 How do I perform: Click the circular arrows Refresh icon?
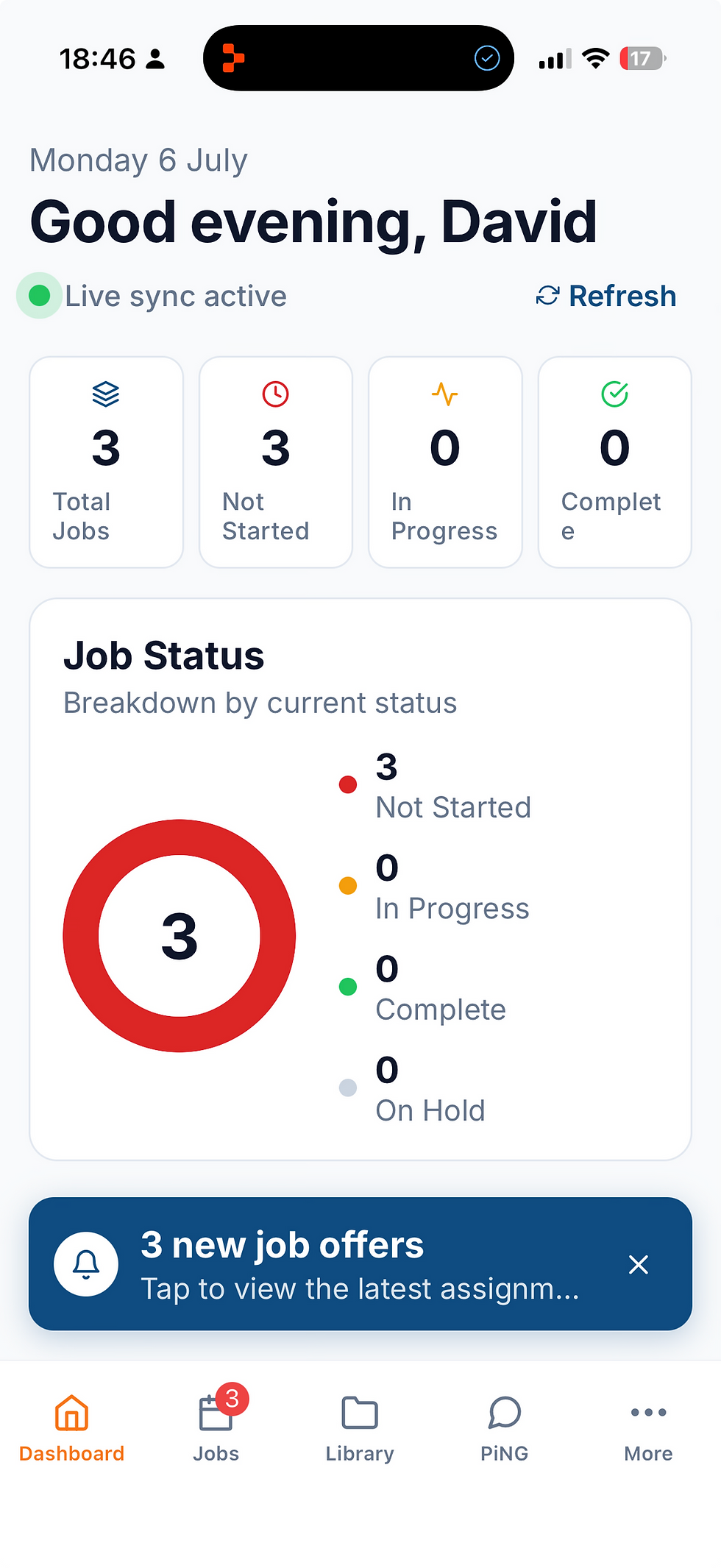coord(547,296)
